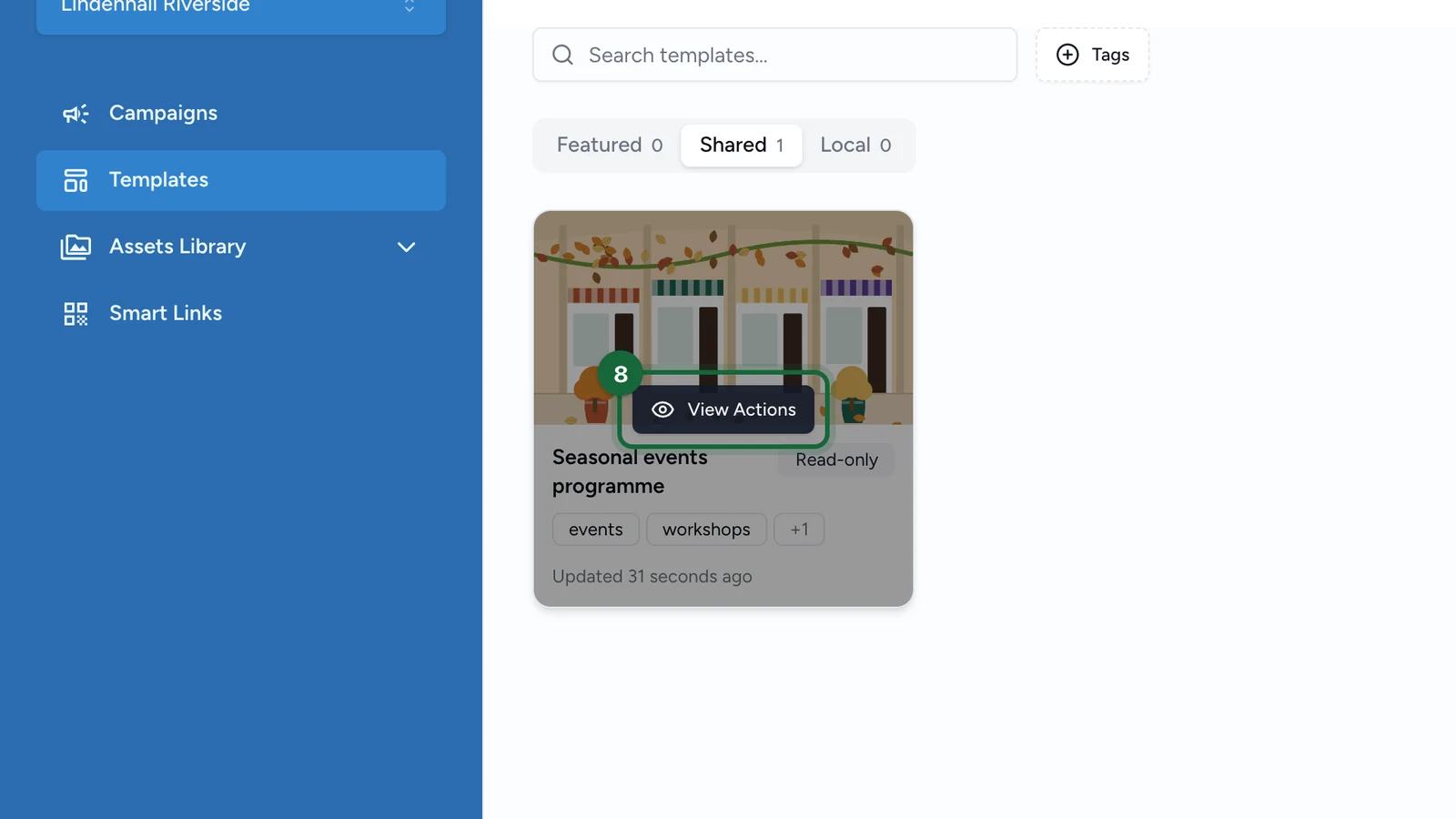Click the Smart Links QR icon
1456x819 pixels.
pos(76,314)
